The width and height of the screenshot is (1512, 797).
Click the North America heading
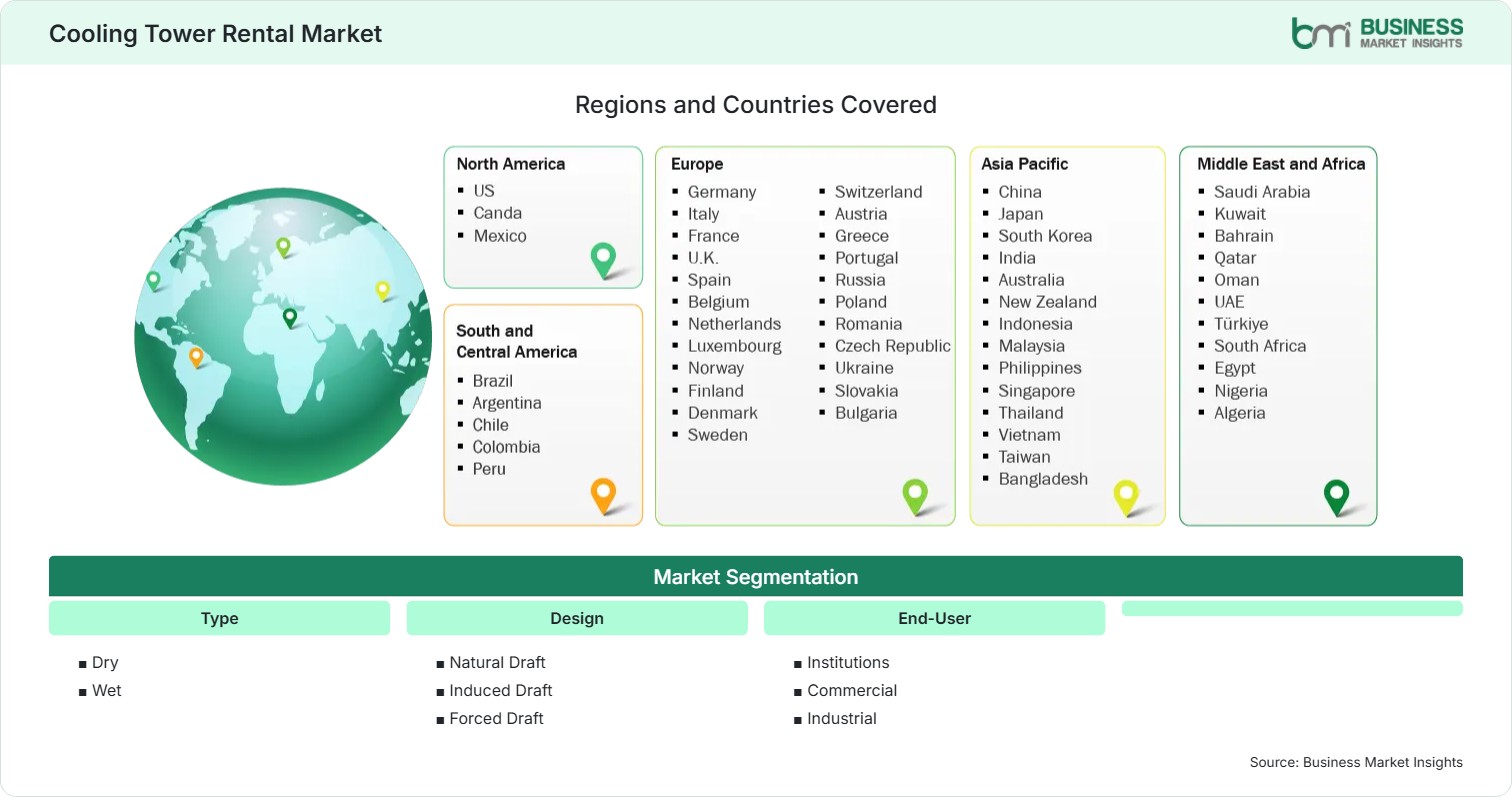(511, 164)
